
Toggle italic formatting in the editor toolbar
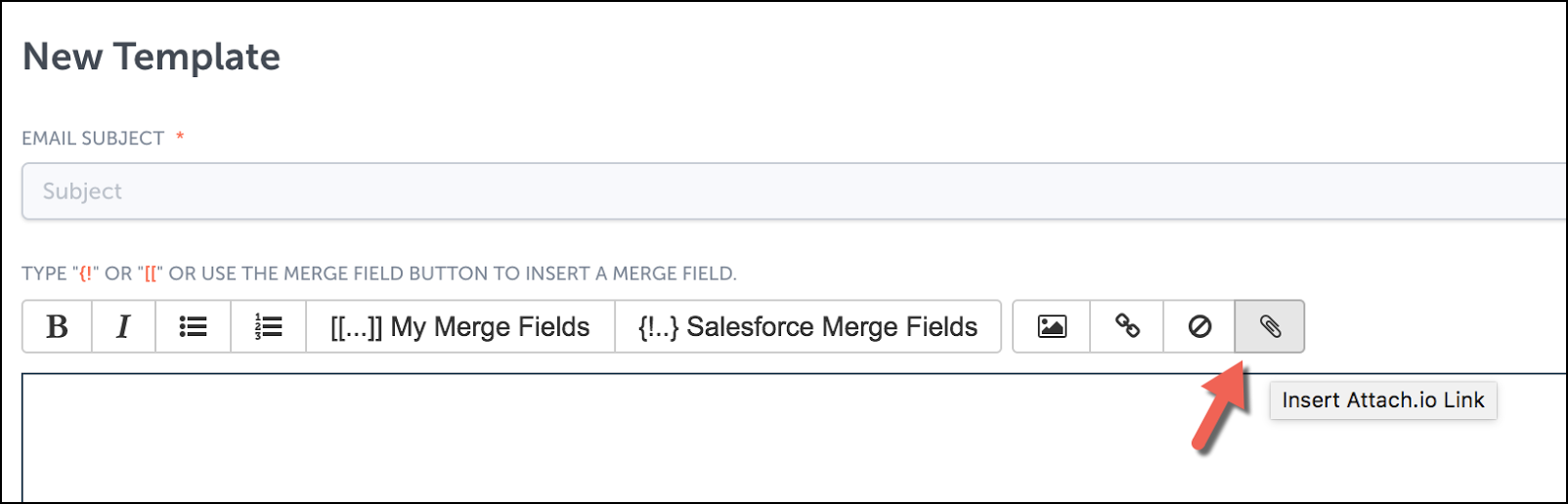pyautogui.click(x=123, y=326)
